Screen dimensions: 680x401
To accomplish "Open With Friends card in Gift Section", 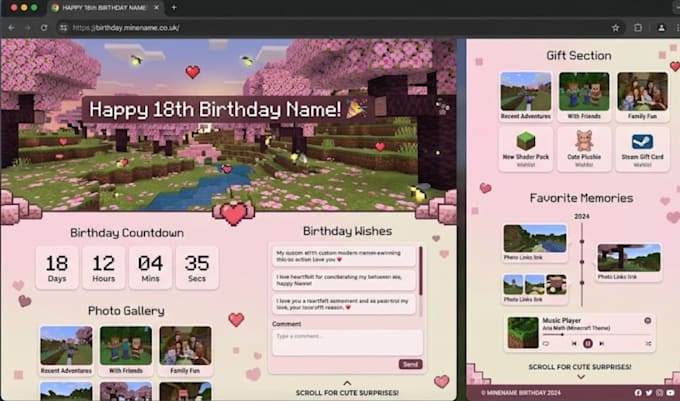I will pyautogui.click(x=584, y=96).
